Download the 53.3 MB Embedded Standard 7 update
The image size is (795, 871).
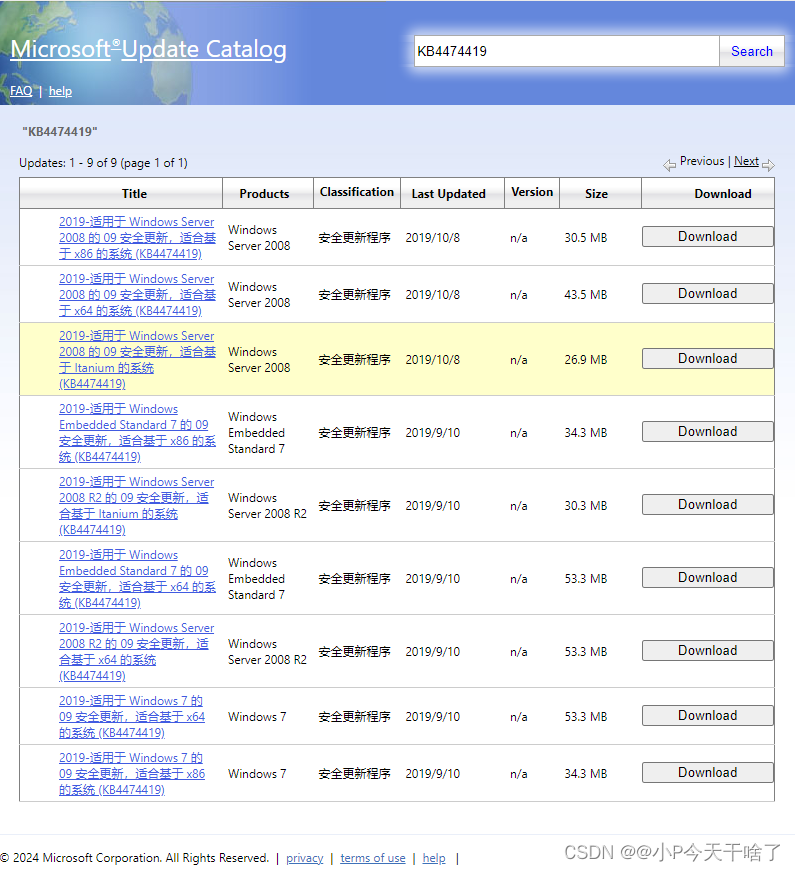[708, 578]
